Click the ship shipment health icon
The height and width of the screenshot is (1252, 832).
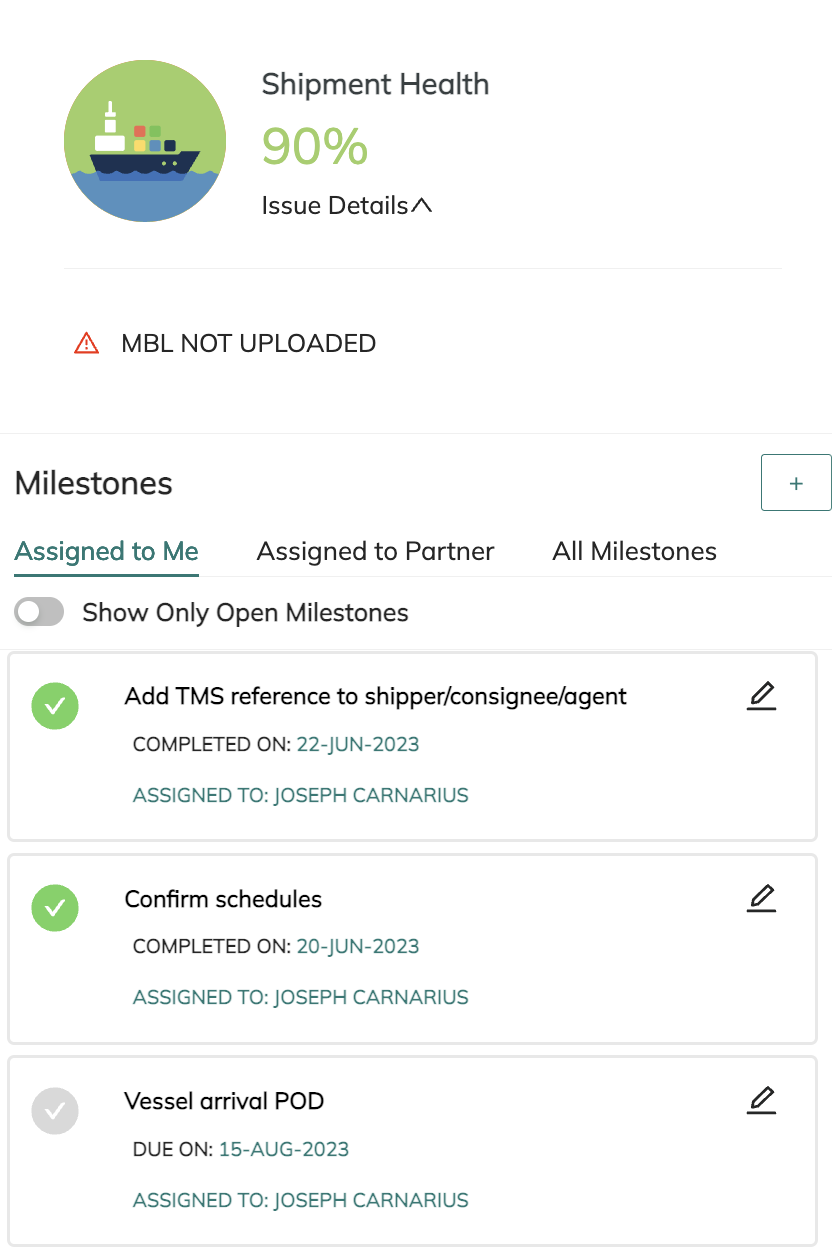coord(145,140)
